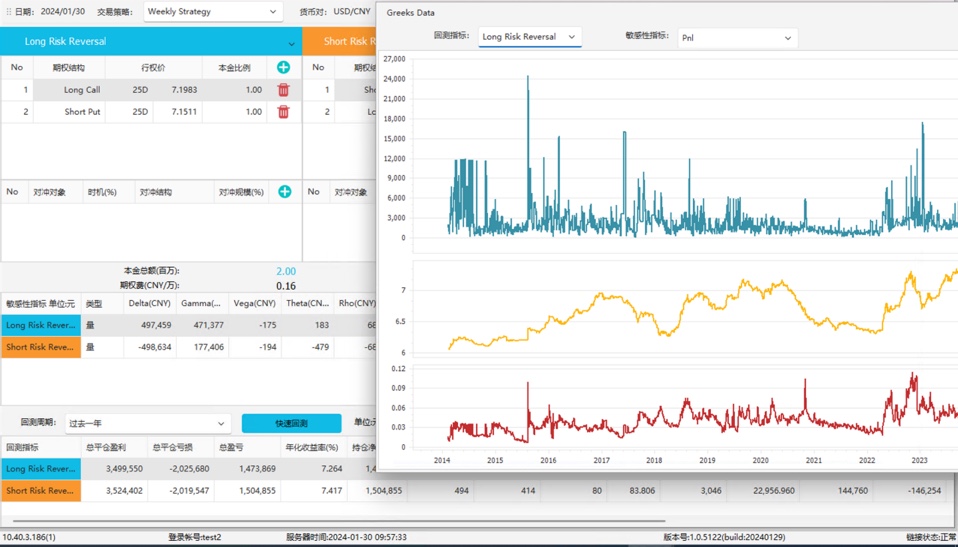Open the Weekly Strategy trading strategy dropdown
This screenshot has height=547, width=958.
pyautogui.click(x=212, y=12)
